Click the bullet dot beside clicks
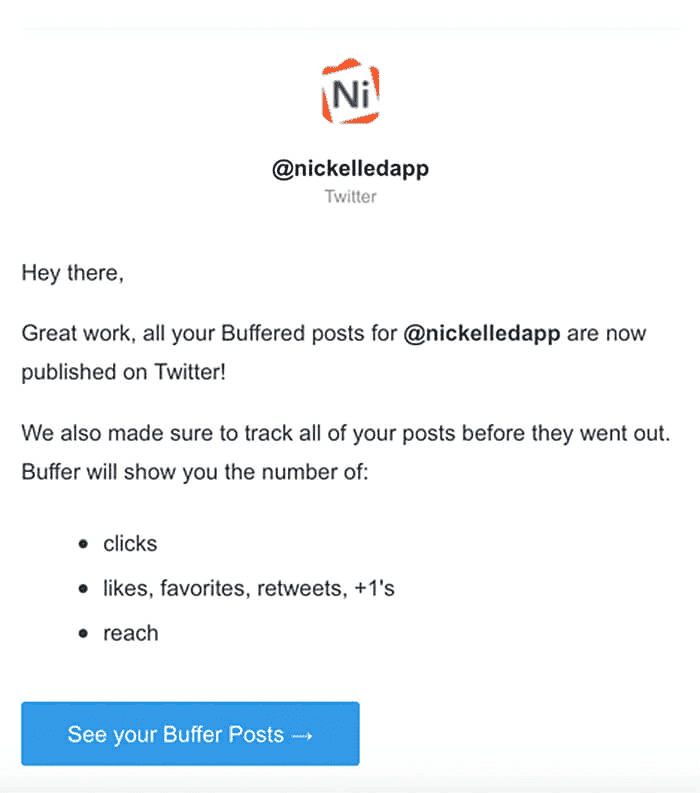The width and height of the screenshot is (700, 793). (84, 545)
